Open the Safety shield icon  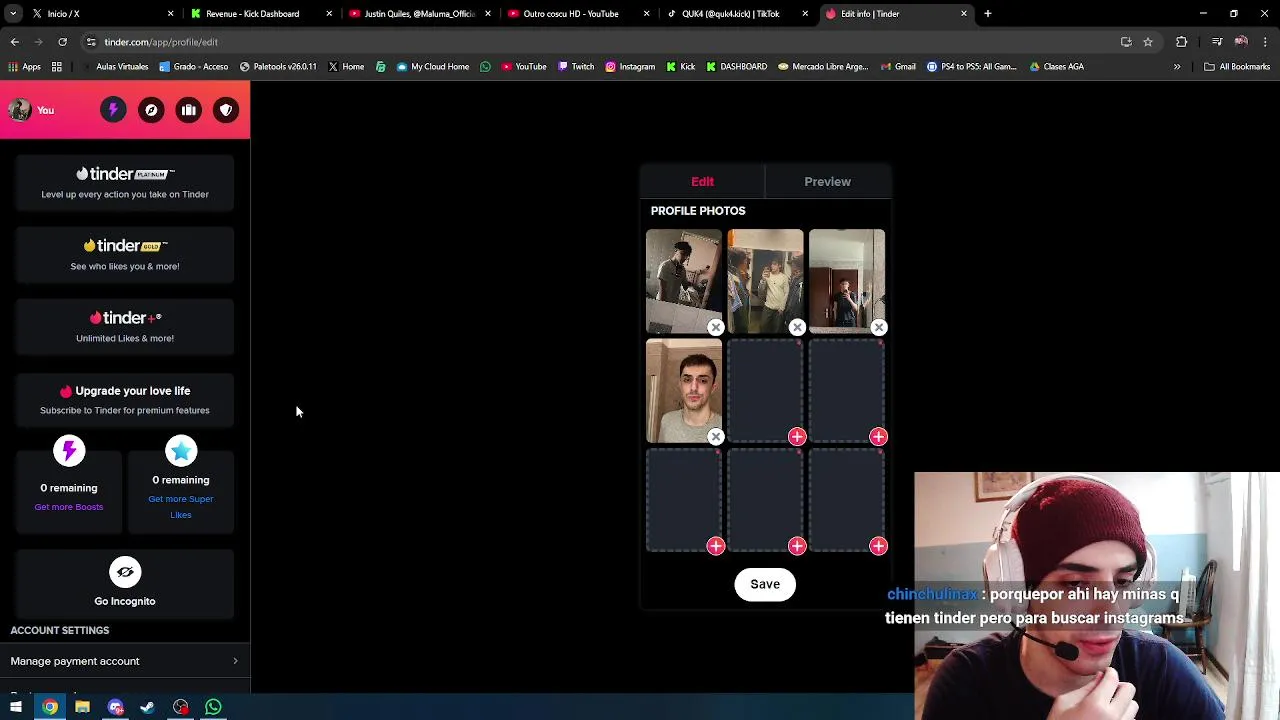pos(226,110)
